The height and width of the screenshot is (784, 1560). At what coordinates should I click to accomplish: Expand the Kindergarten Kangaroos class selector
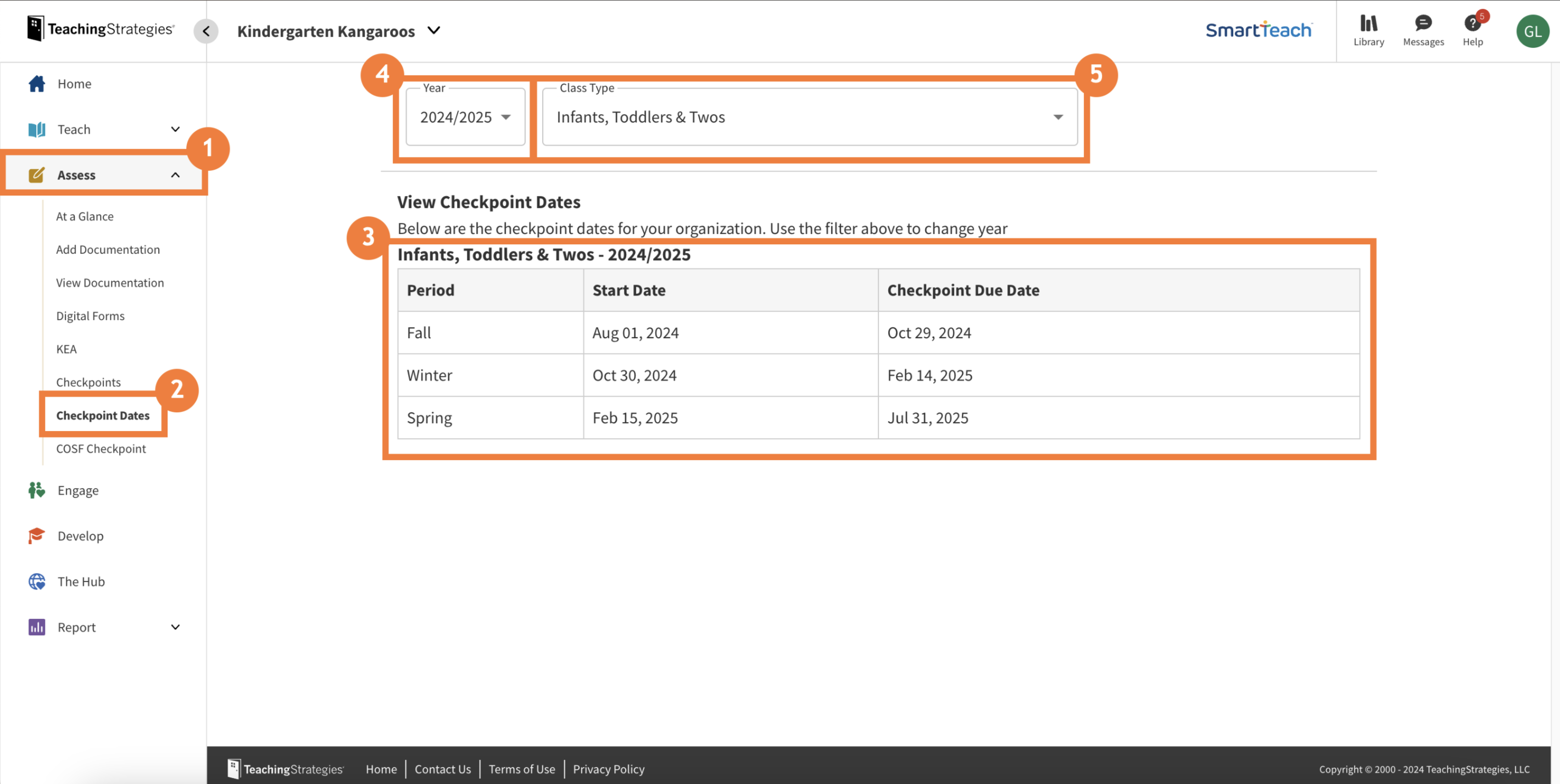[433, 31]
